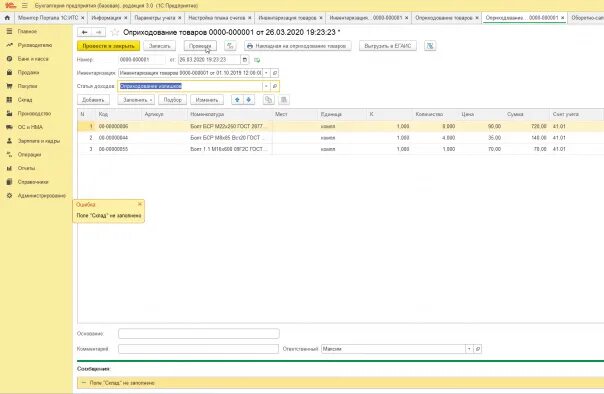Click into the Комментарий field
This screenshot has height=394, width=604.
click(x=198, y=349)
